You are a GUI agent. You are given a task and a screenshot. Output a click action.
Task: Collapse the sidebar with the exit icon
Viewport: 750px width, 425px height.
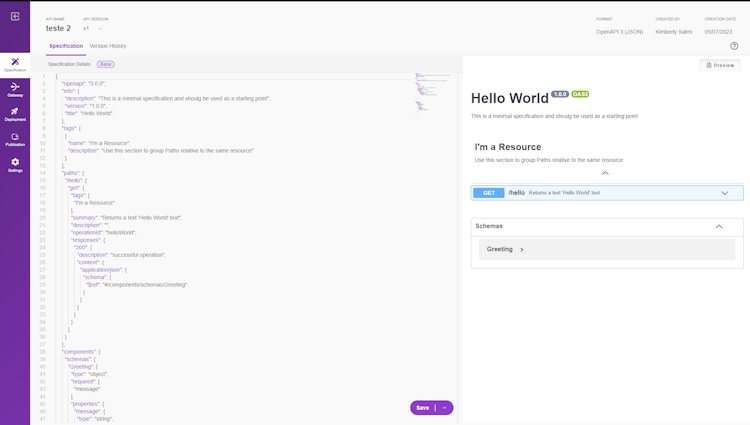coord(15,17)
